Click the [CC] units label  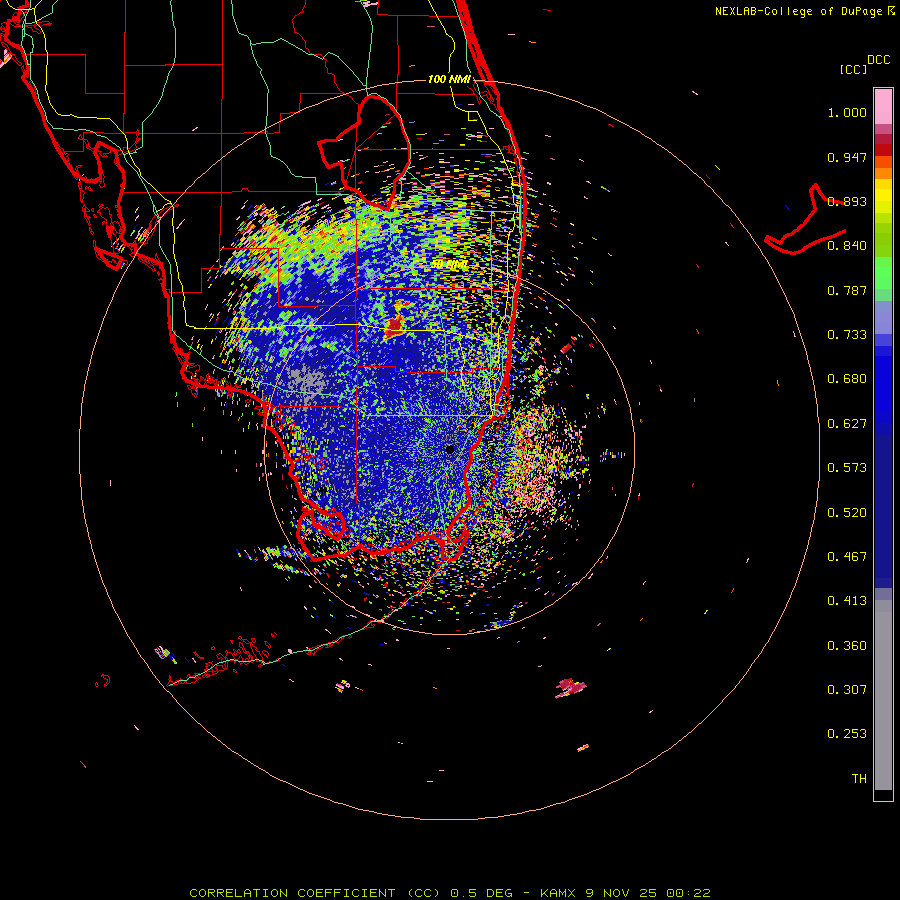[x=853, y=69]
